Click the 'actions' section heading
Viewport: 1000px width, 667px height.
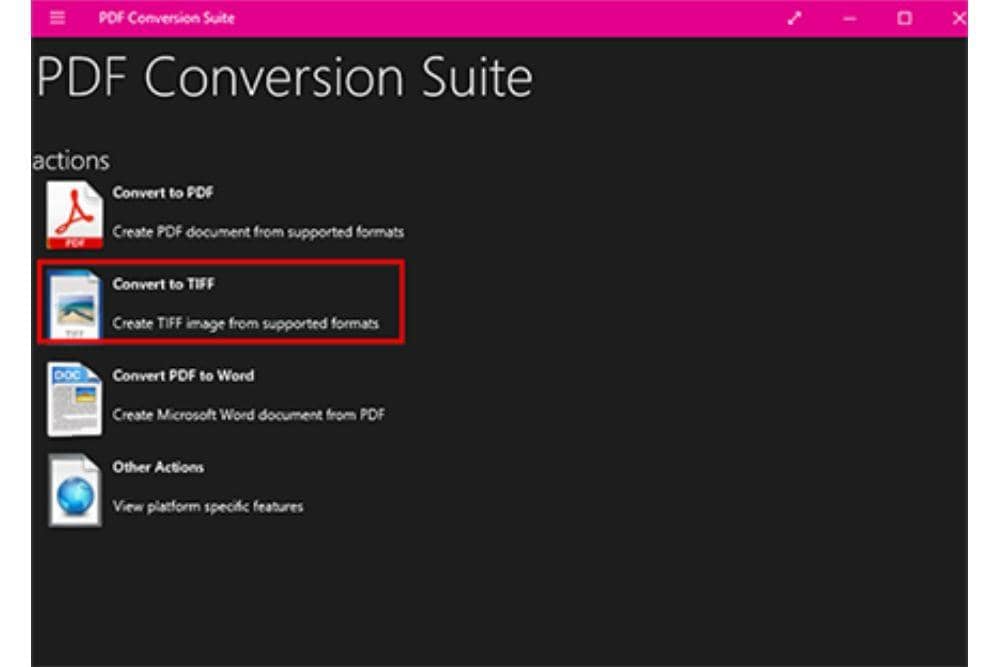pos(71,160)
